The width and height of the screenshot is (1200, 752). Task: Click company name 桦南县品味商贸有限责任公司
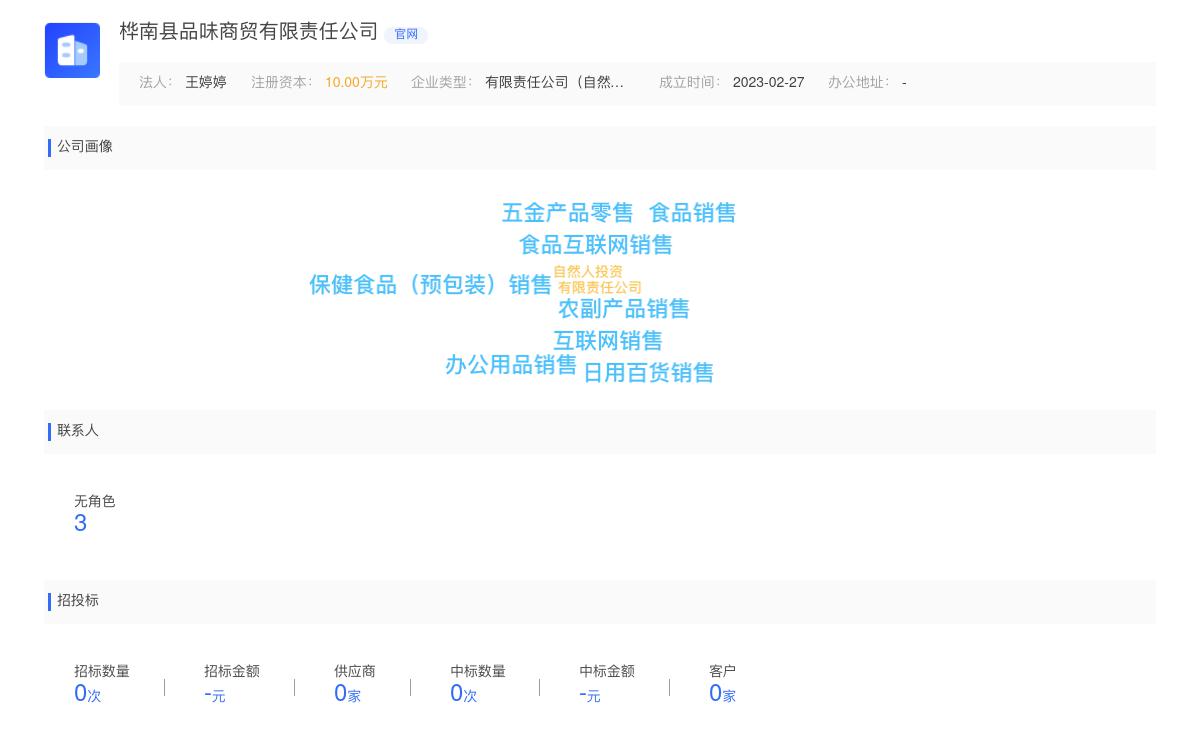point(249,32)
